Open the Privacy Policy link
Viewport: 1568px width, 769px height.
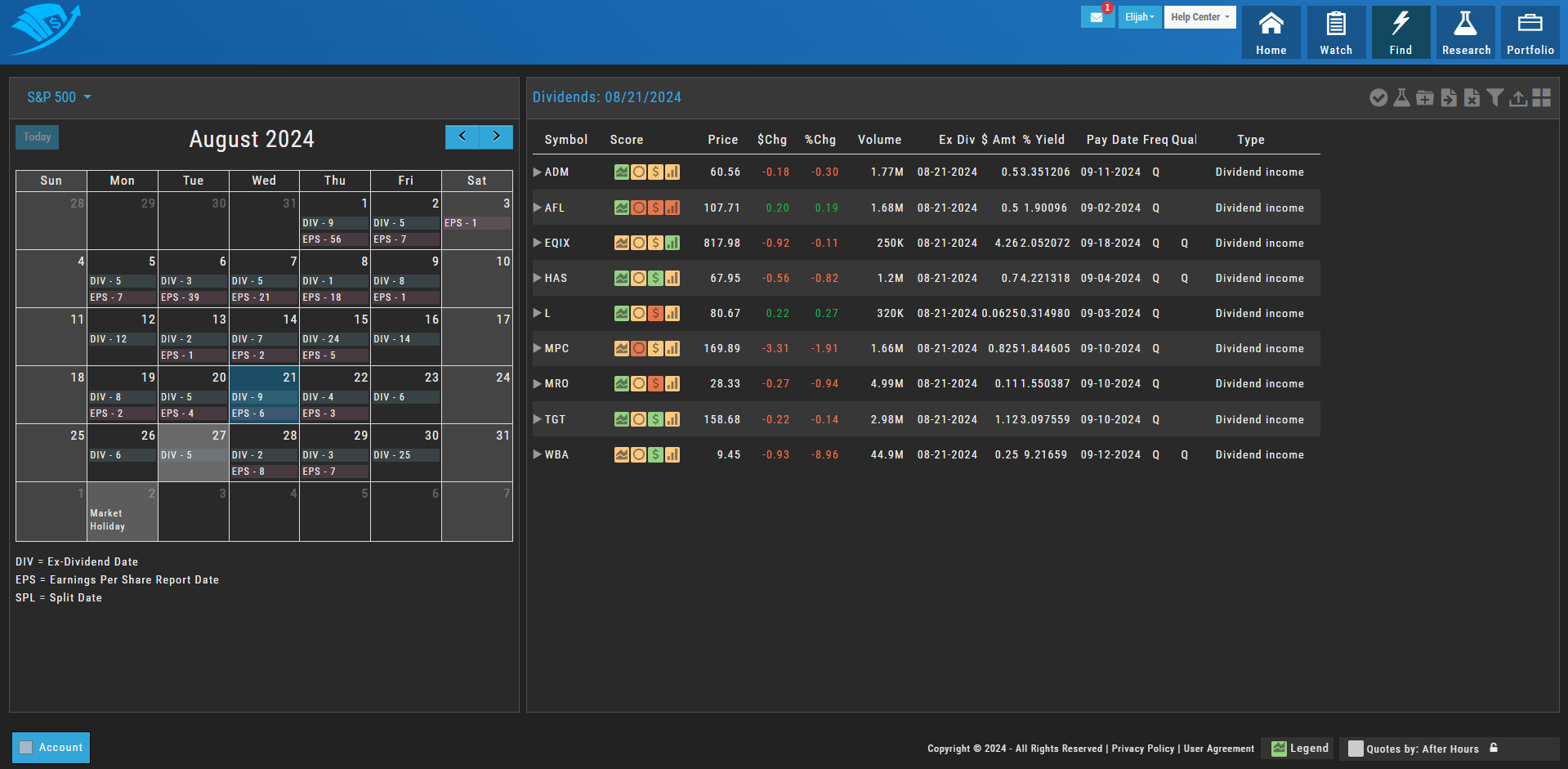[x=1142, y=749]
